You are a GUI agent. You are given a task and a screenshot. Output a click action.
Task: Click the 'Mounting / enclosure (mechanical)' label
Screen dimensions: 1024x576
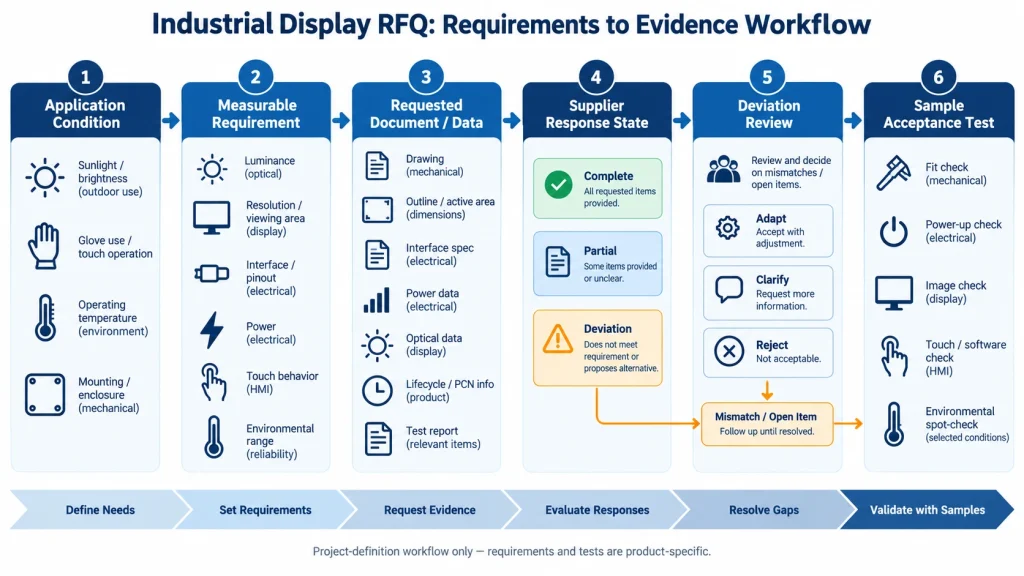click(108, 394)
